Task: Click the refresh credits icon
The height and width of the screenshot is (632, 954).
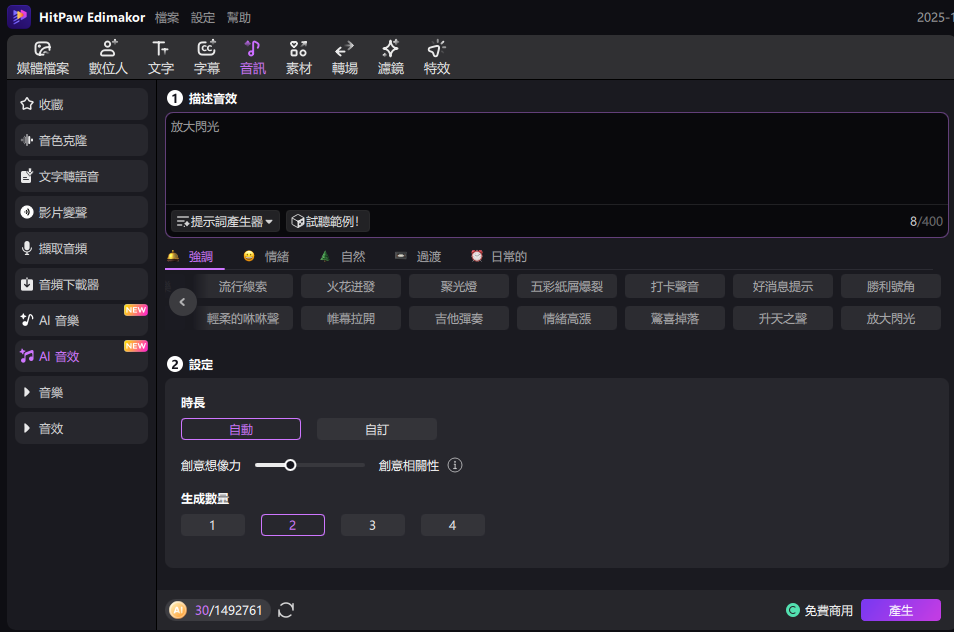Action: [286, 610]
